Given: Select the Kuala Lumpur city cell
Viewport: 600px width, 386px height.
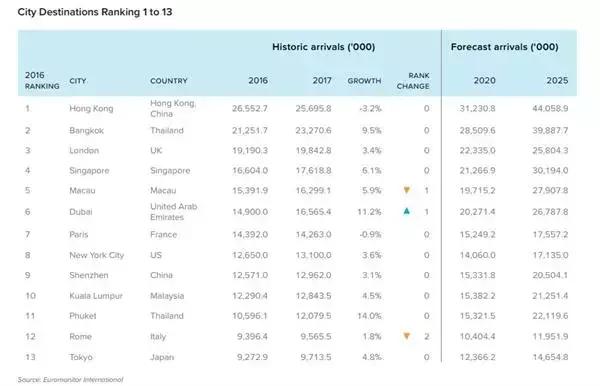Looking at the screenshot, I should [96, 296].
